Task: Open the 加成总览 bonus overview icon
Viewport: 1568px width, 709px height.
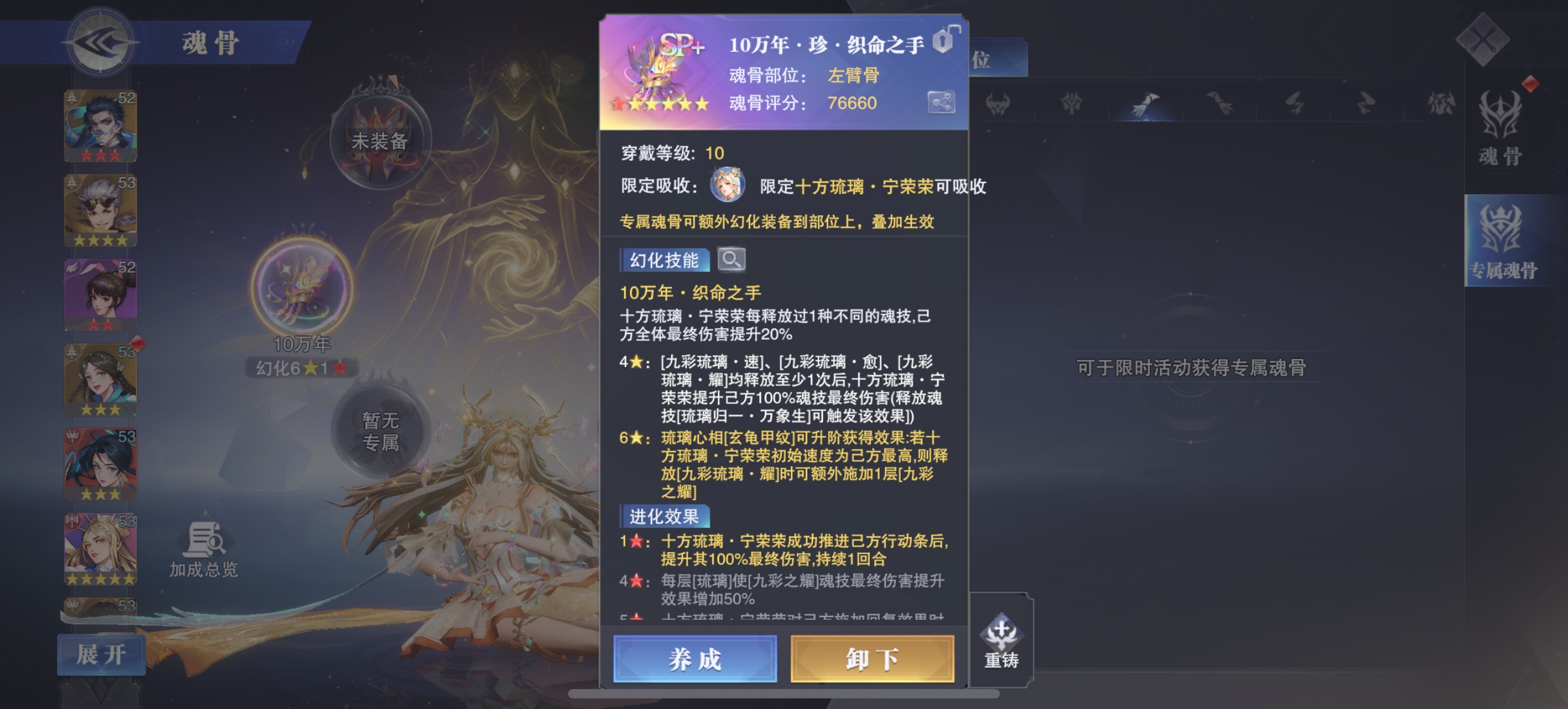Action: (204, 549)
